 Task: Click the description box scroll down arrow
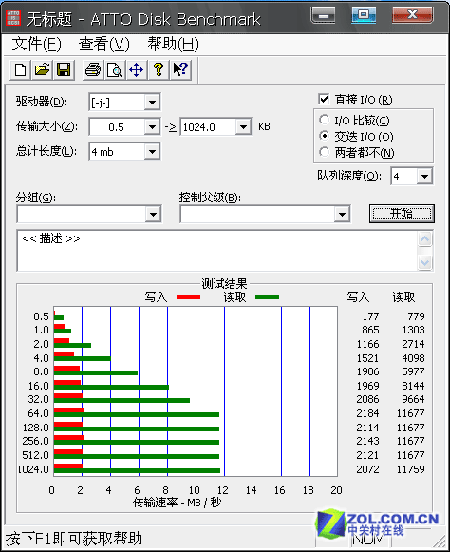click(x=425, y=263)
